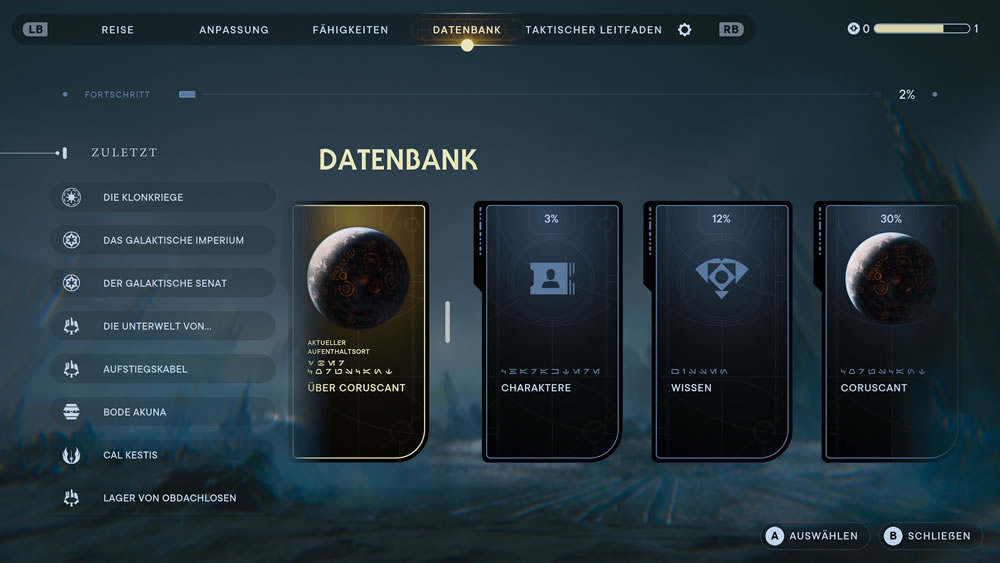The image size is (1000, 563).
Task: Open the Fähigkeiten tab
Action: (x=350, y=30)
